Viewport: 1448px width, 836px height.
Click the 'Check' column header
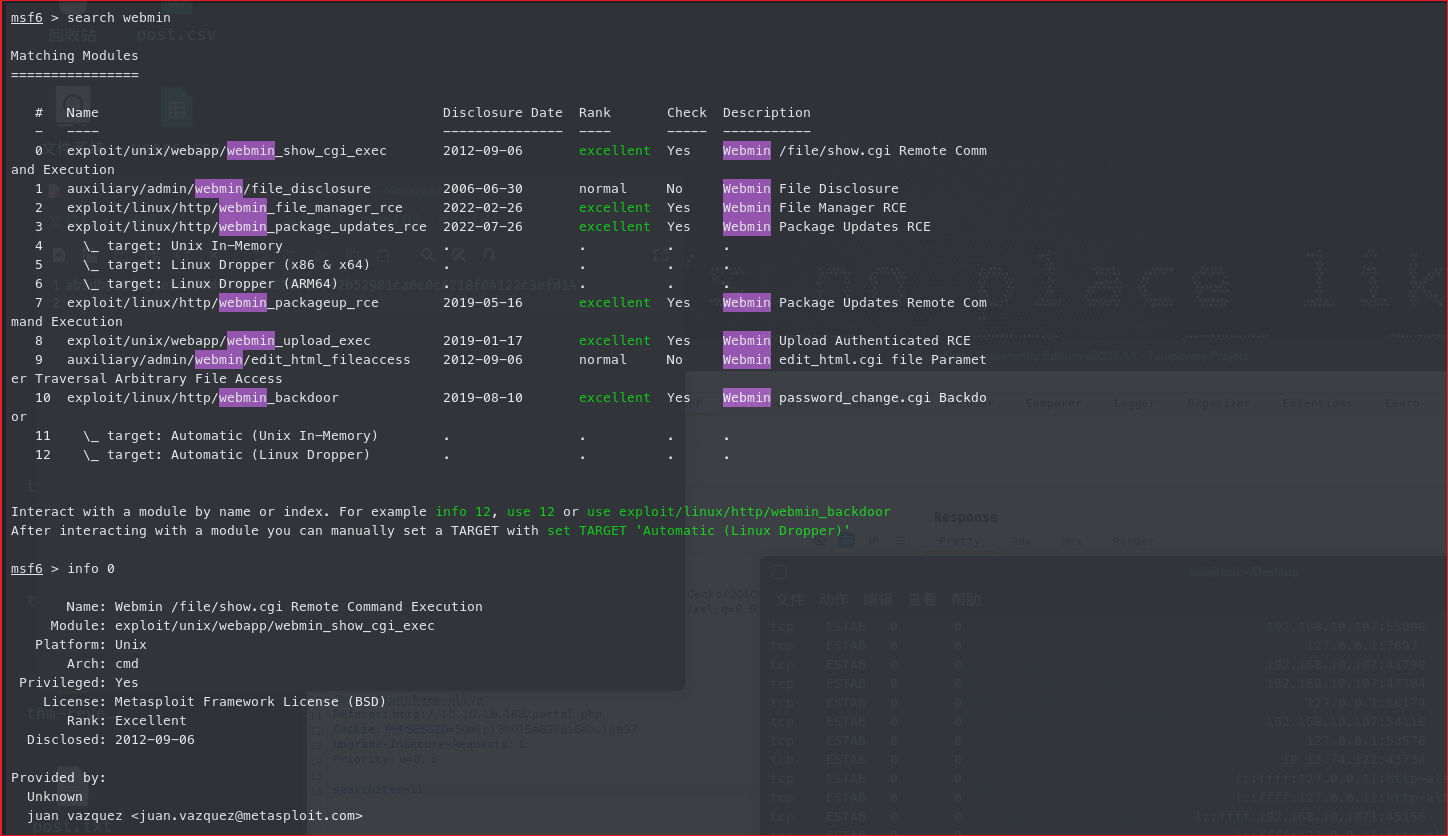687,112
